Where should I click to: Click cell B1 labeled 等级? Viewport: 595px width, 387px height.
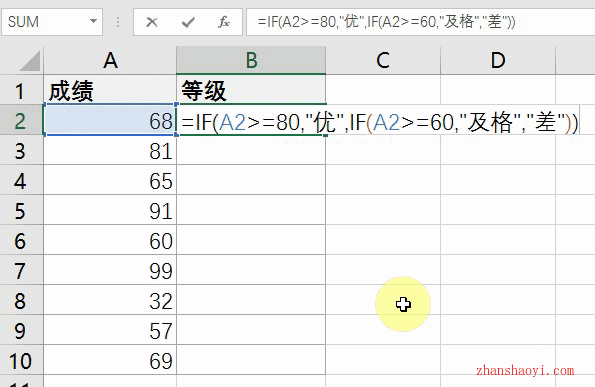point(251,90)
